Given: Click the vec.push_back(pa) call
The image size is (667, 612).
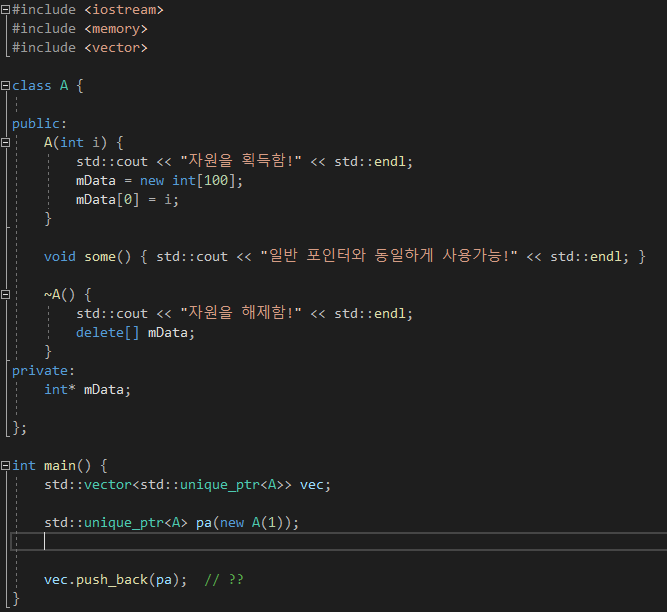Looking at the screenshot, I should [x=115, y=580].
